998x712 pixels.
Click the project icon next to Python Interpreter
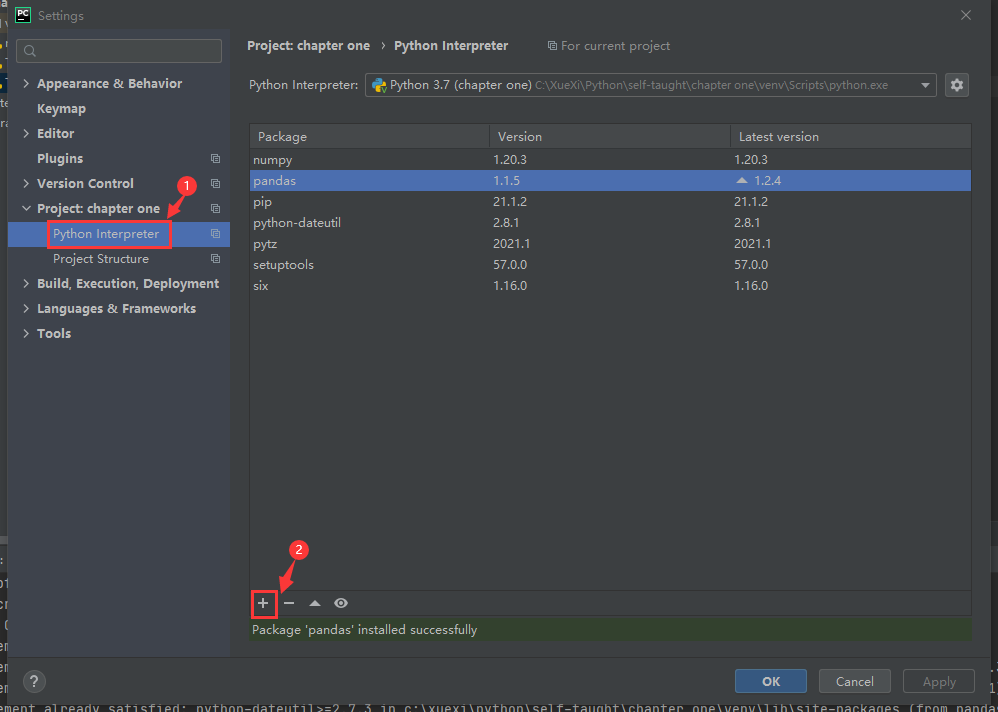click(x=216, y=234)
